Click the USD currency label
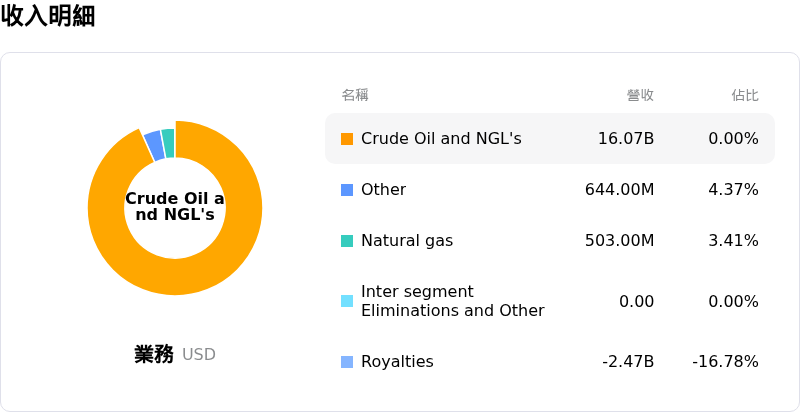 [199, 355]
